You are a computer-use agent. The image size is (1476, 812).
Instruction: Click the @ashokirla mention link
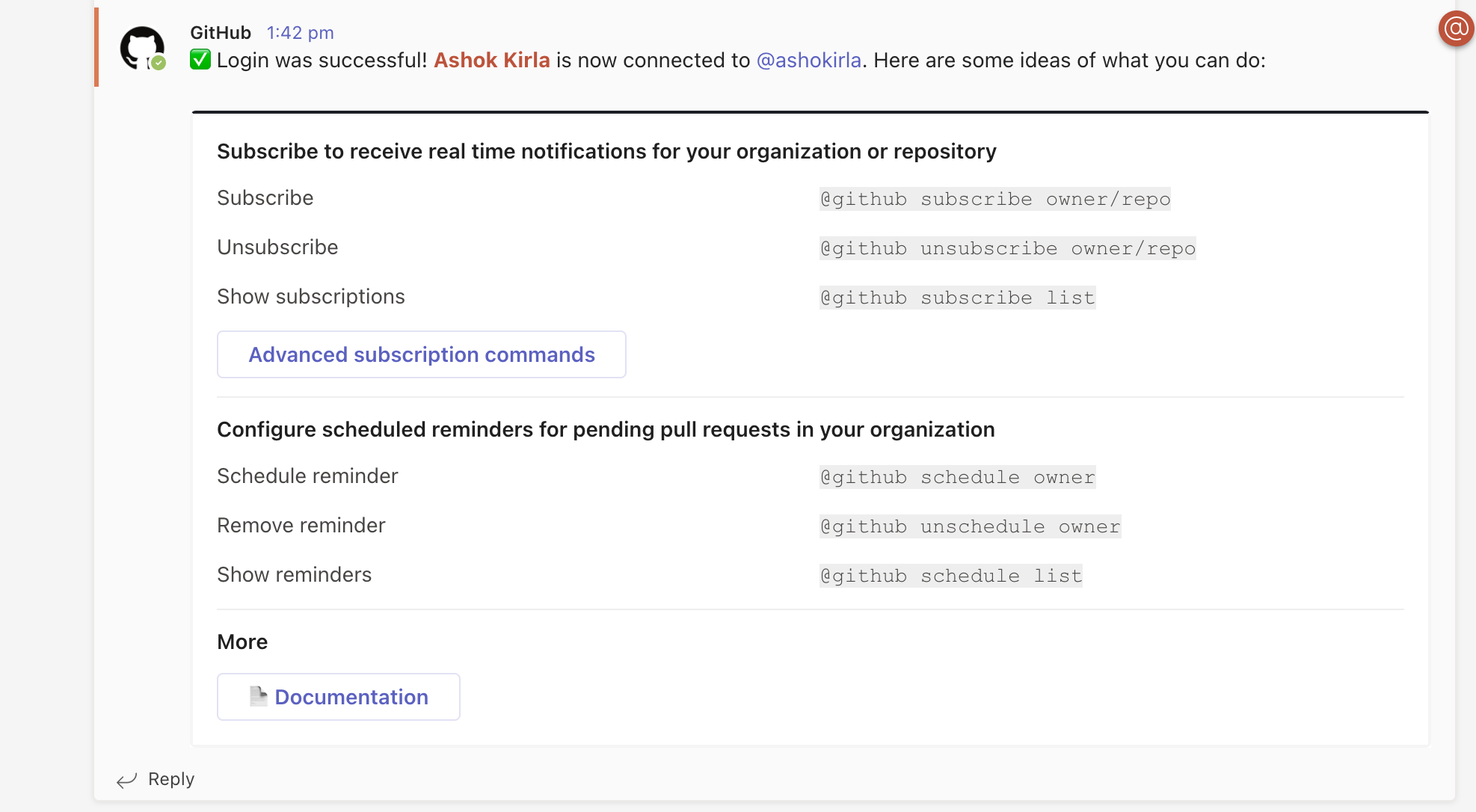[808, 60]
